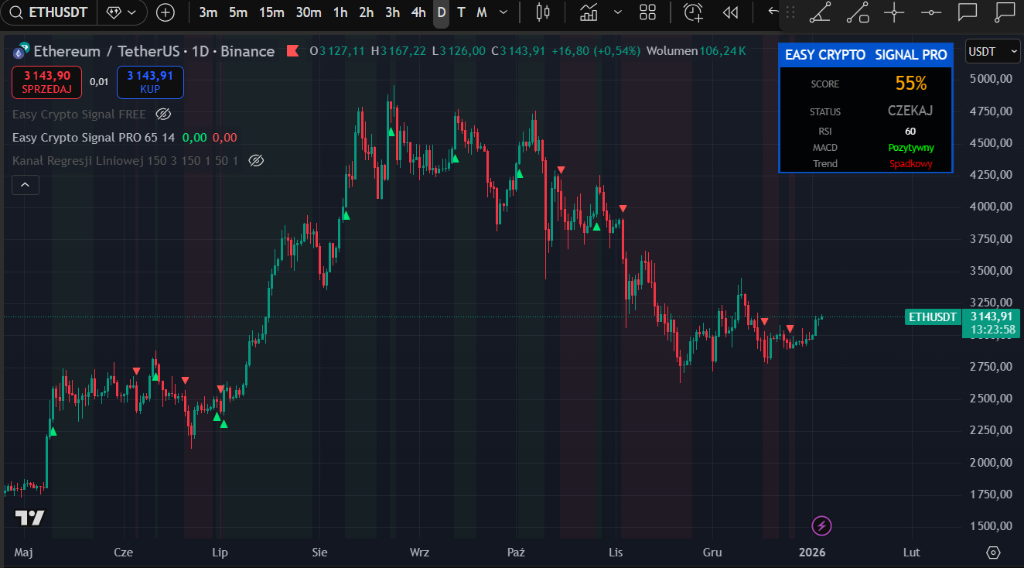Screen dimensions: 1024x568
Task: Click the red flag marker icon
Action: [293, 51]
